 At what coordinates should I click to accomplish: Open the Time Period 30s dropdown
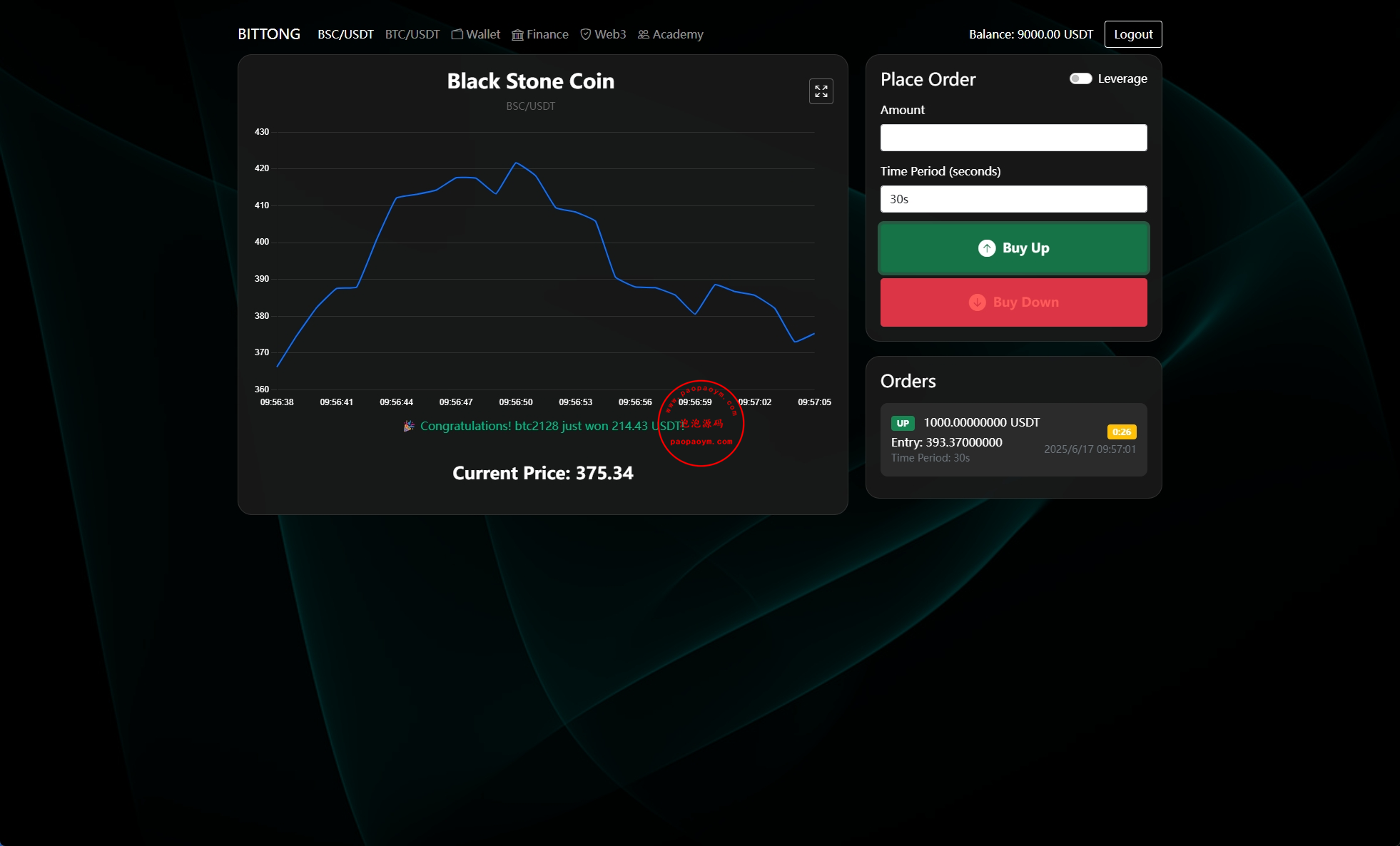tap(1013, 199)
